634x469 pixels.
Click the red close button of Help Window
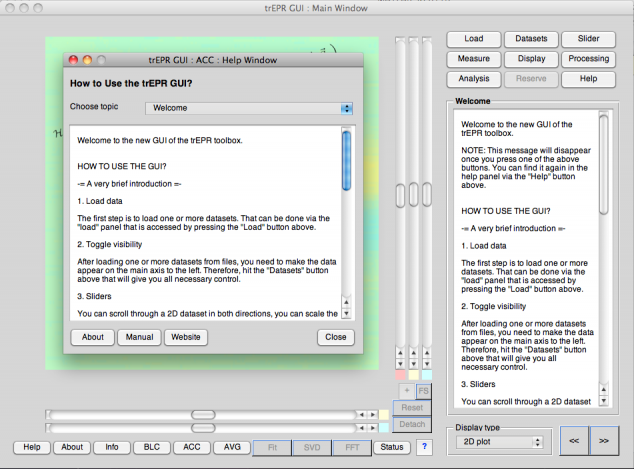[x=74, y=60]
